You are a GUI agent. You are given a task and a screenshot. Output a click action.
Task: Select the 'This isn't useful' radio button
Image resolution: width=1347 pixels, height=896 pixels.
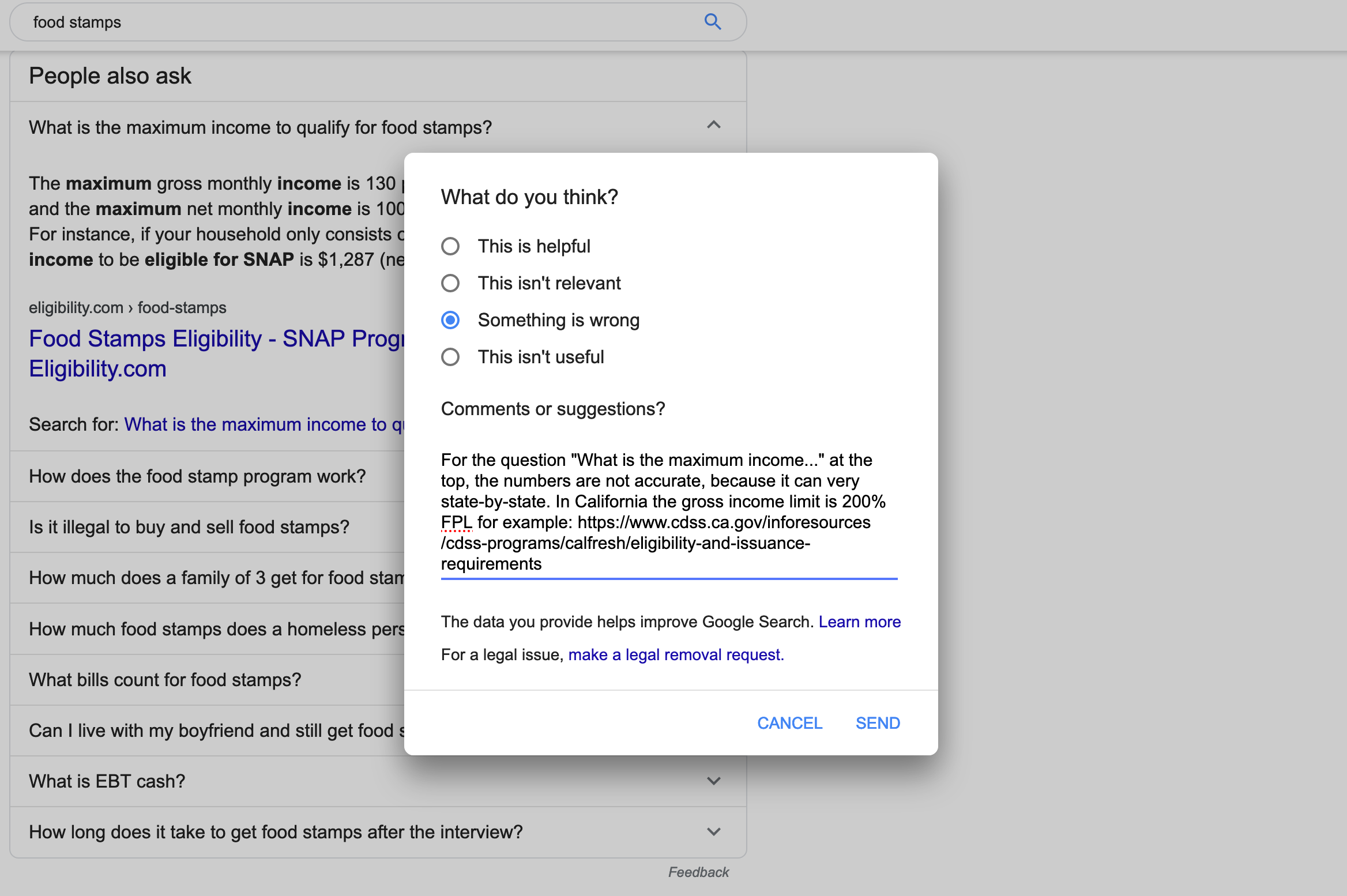point(450,357)
